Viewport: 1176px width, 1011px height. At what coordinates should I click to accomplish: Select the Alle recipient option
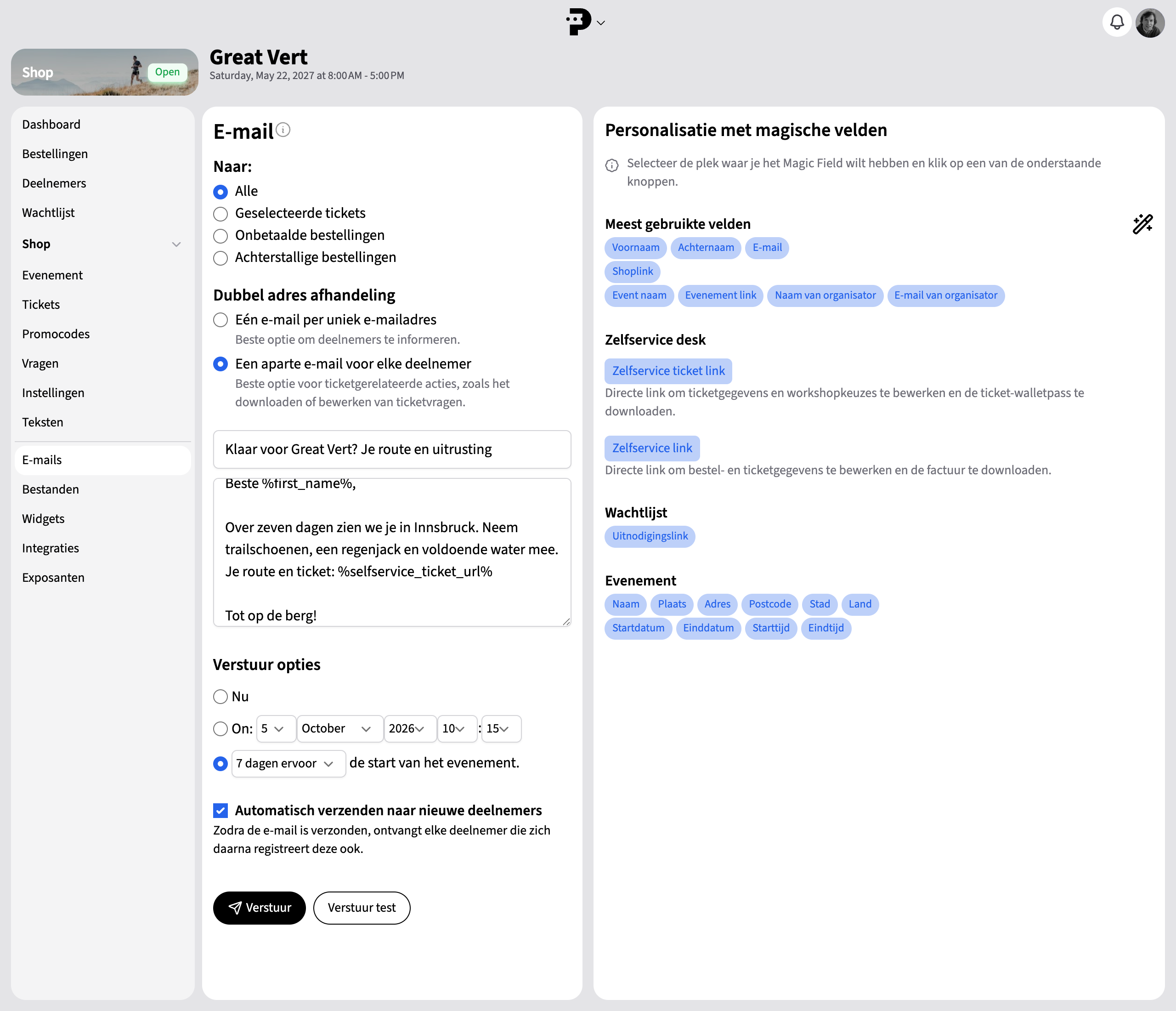[x=220, y=192]
